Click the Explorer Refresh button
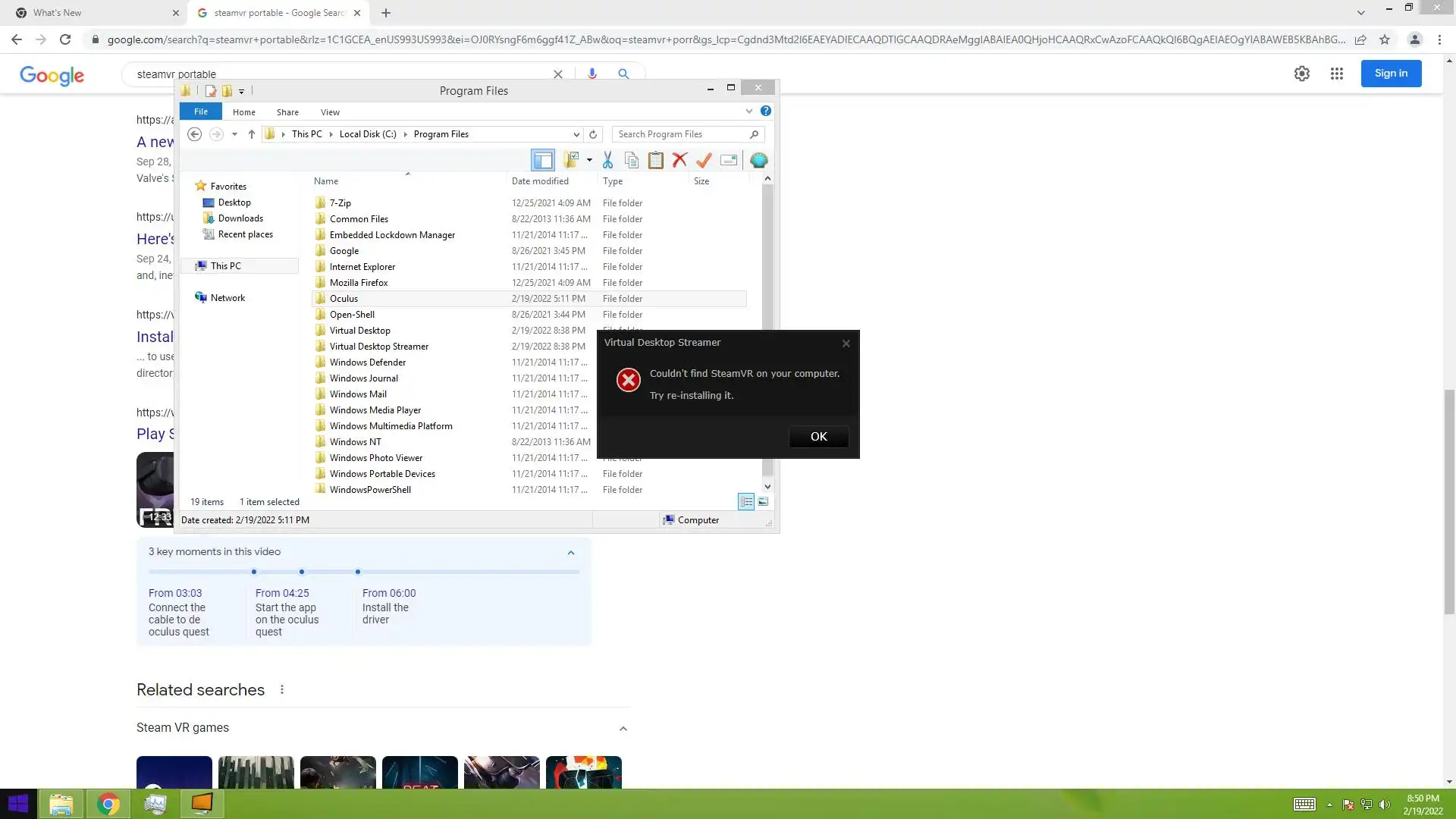The width and height of the screenshot is (1456, 819). (593, 134)
